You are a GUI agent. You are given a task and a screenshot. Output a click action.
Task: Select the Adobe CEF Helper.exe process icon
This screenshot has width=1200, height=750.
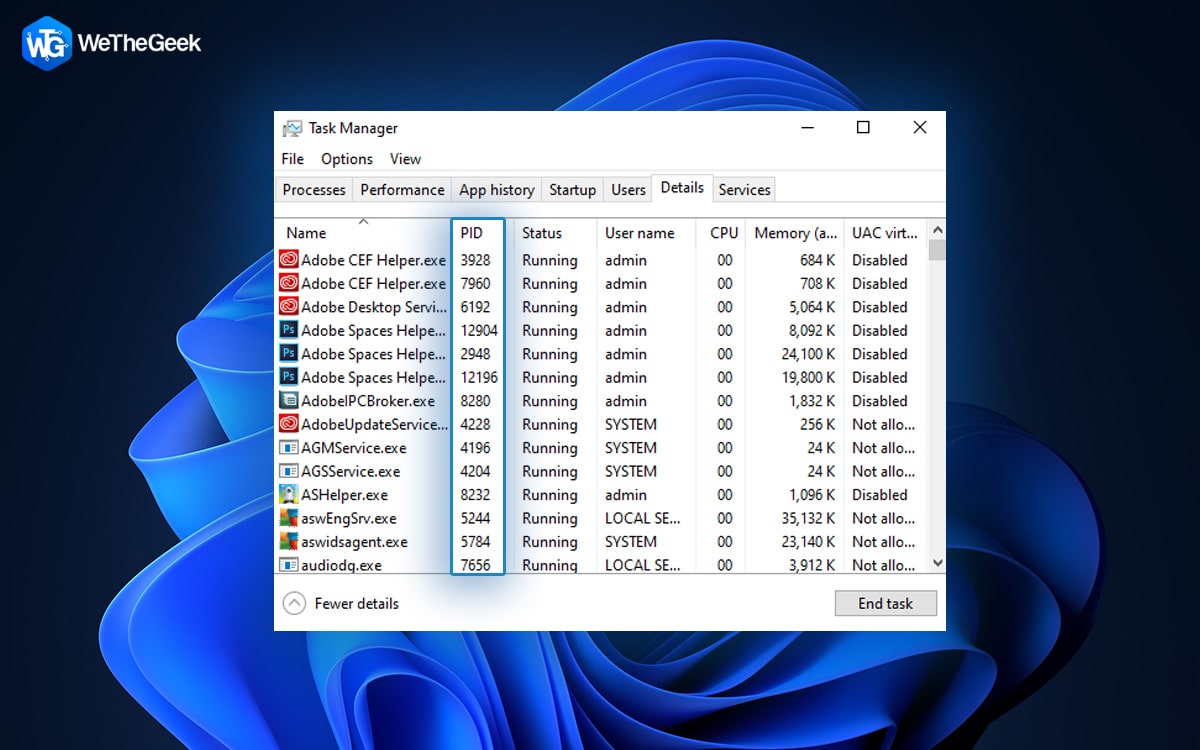coord(288,259)
